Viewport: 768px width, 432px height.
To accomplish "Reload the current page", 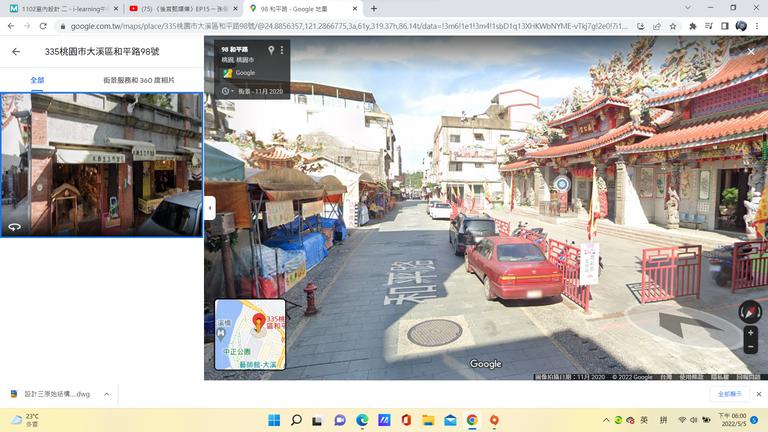I will click(43, 26).
